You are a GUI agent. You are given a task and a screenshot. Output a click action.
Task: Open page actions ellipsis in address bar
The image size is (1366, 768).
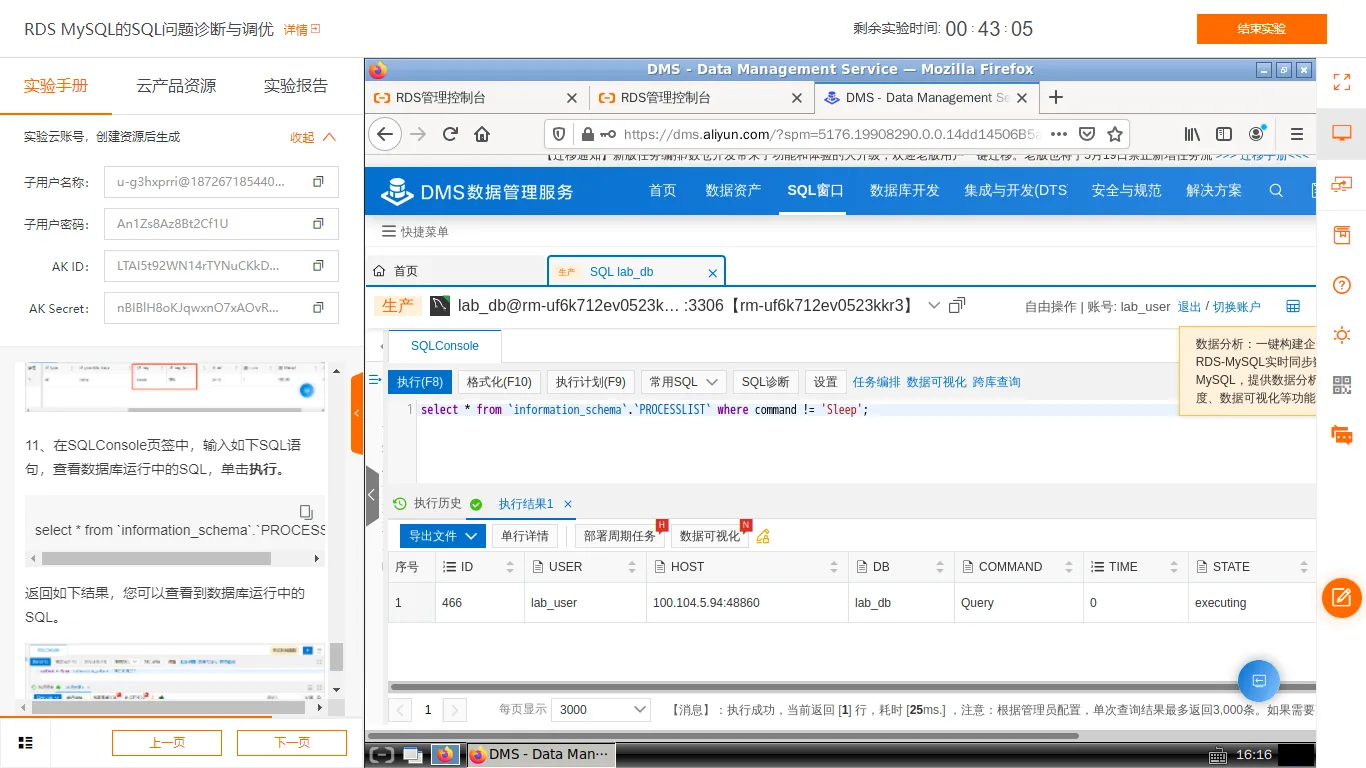pos(1058,134)
